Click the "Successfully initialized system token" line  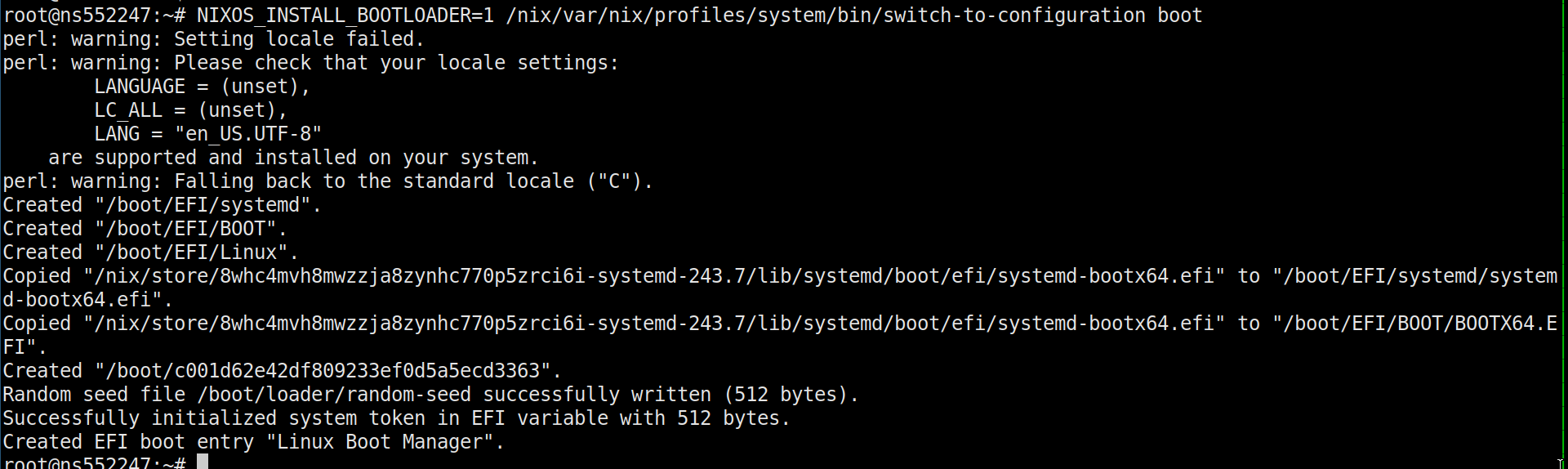click(x=396, y=418)
